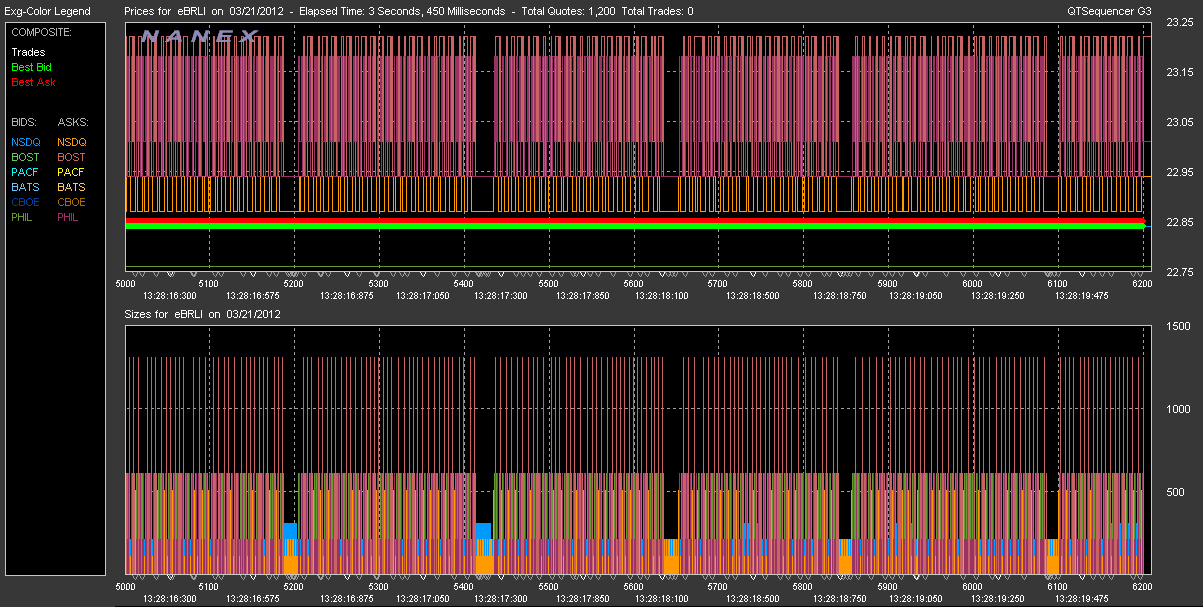Click timestamp 13:28:16:575 under Sizes chart
Screen dimensions: 1203x607
[x=254, y=599]
